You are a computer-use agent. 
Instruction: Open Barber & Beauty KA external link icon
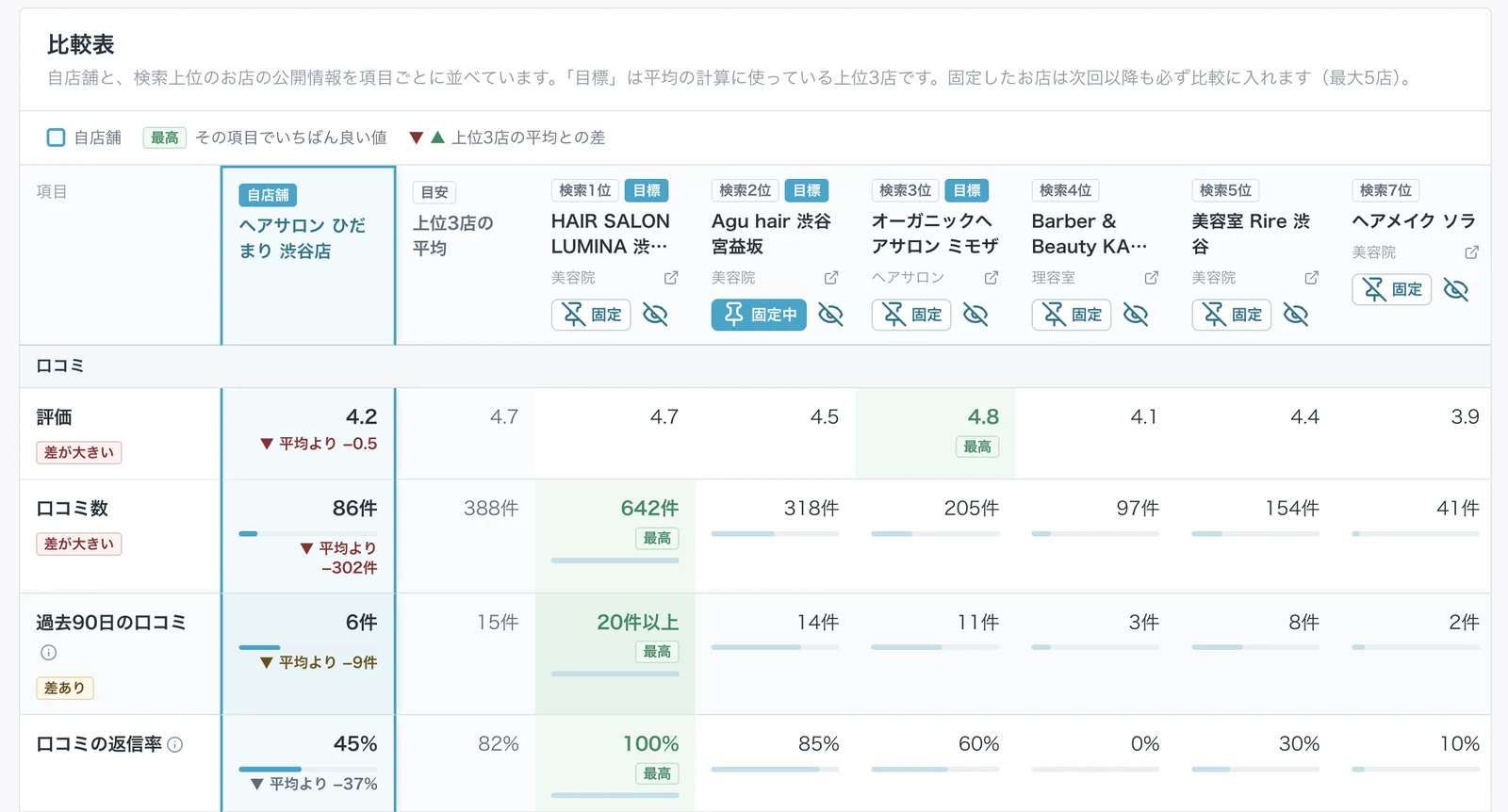coord(1152,278)
